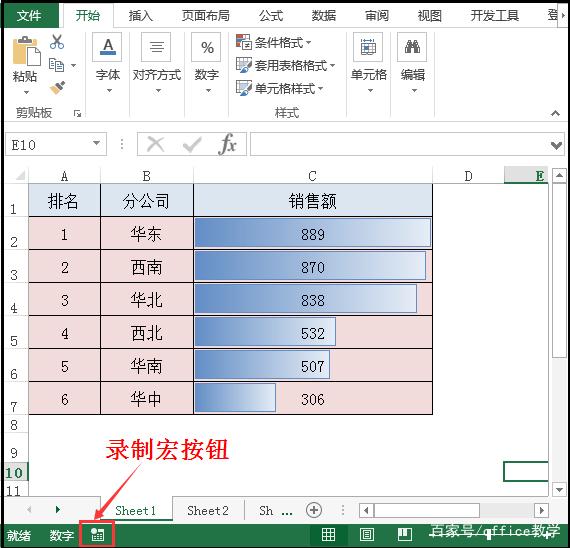The width and height of the screenshot is (570, 548).
Task: Click the fx insert function icon
Action: coord(228,144)
